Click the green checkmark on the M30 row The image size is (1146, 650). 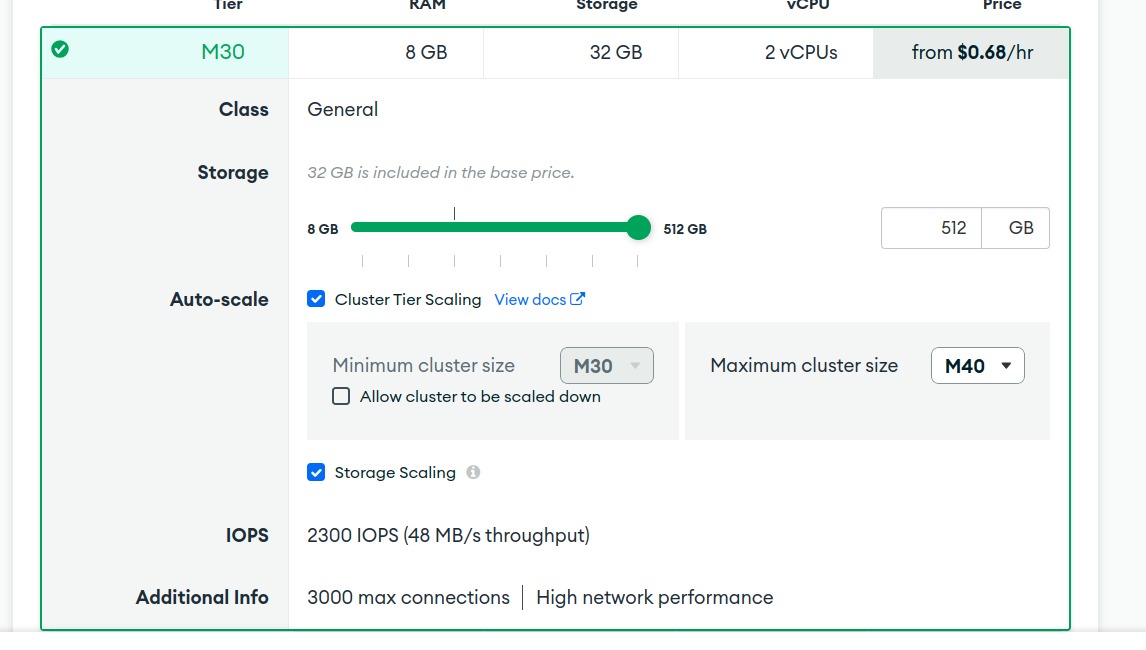(59, 49)
